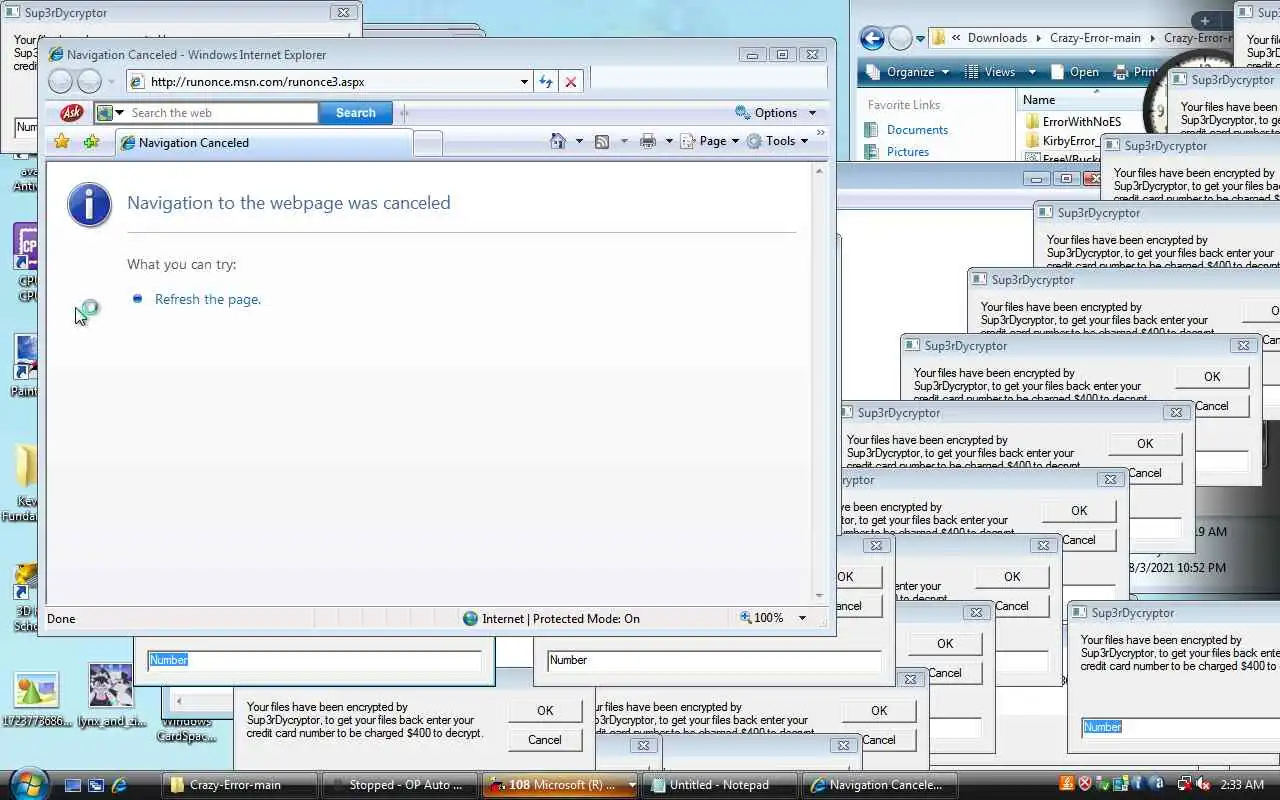Click the Explorer window back arrow
This screenshot has width=1280, height=800.
click(872, 38)
